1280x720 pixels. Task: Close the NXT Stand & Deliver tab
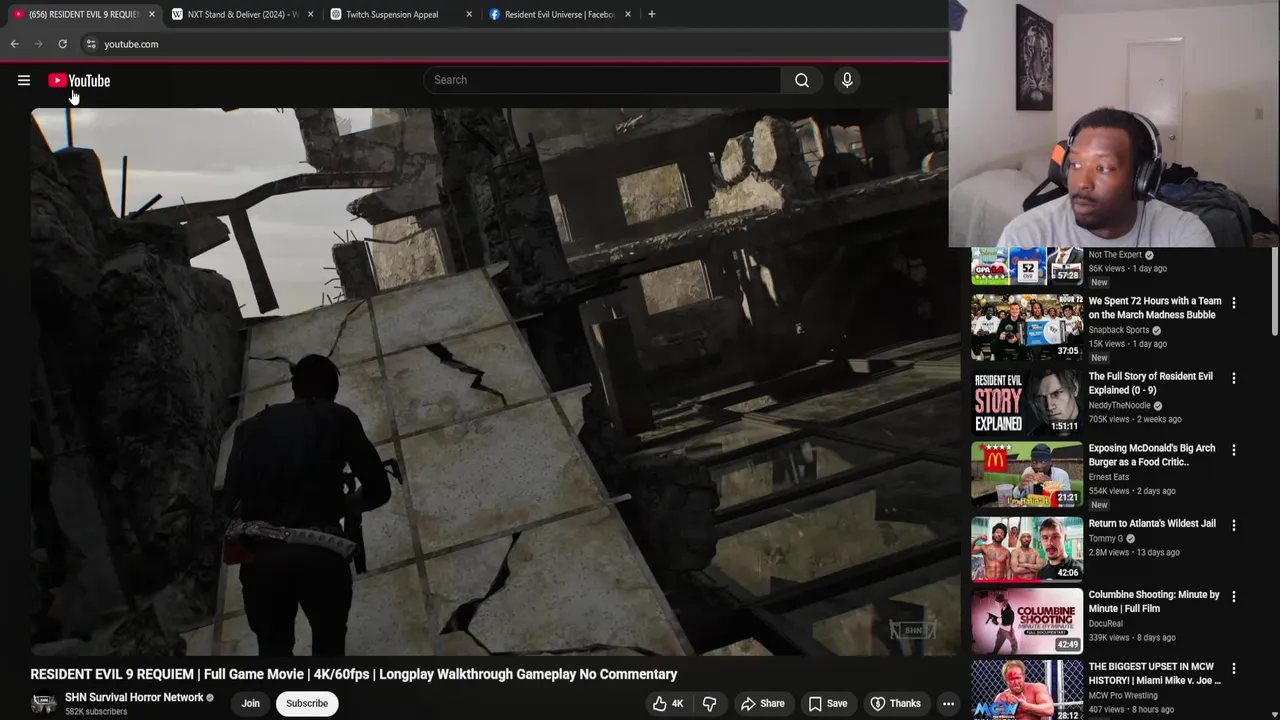click(310, 14)
